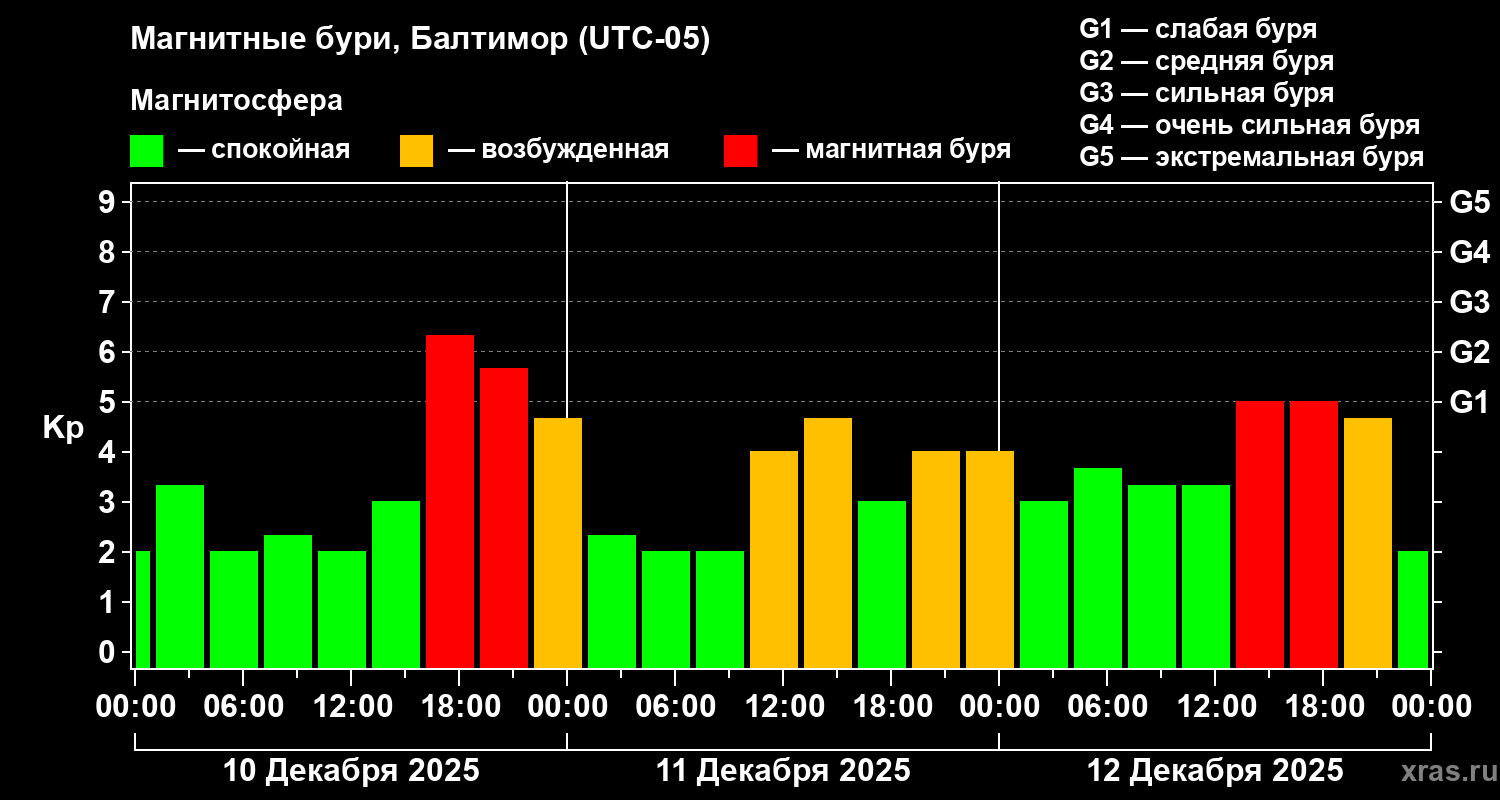Click the second red bar on 12 December
The image size is (1500, 800).
(1314, 534)
